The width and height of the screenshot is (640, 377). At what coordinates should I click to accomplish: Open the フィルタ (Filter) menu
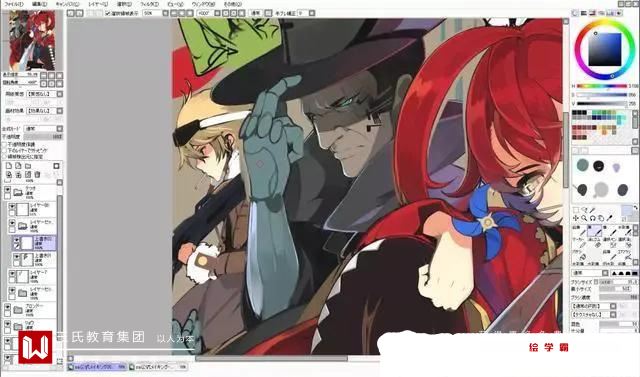coord(149,4)
